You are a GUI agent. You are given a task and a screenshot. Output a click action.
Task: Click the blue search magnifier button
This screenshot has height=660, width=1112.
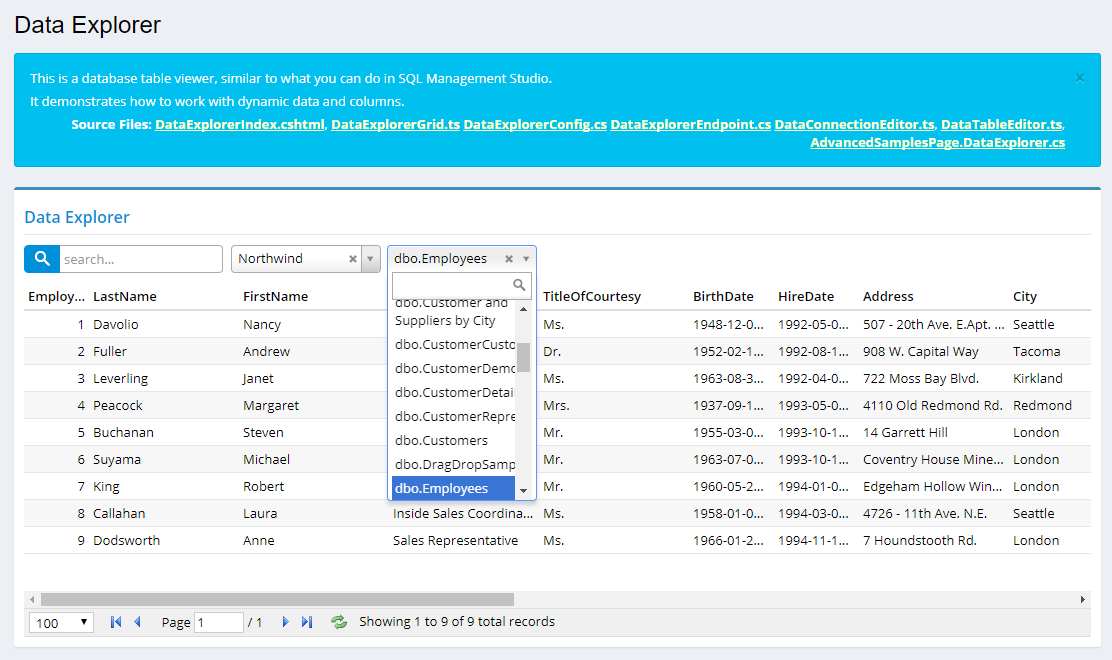pos(42,259)
